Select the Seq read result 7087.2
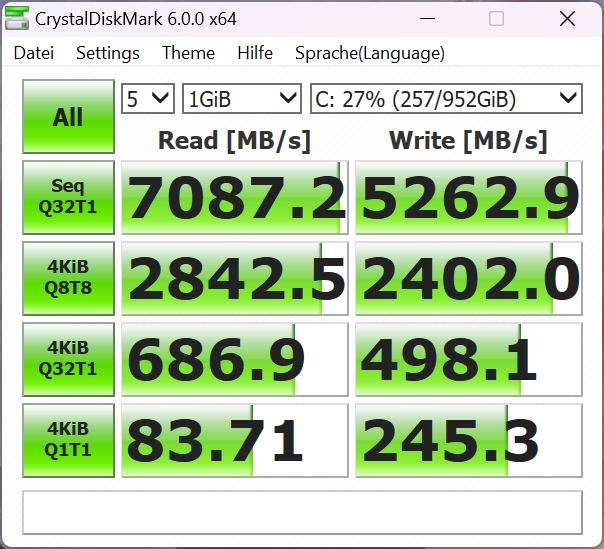Screen dimensions: 604x549 (x=235, y=197)
